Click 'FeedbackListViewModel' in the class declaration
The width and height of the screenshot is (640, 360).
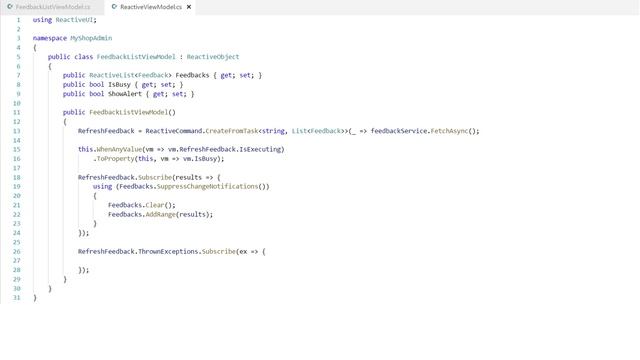[136, 57]
